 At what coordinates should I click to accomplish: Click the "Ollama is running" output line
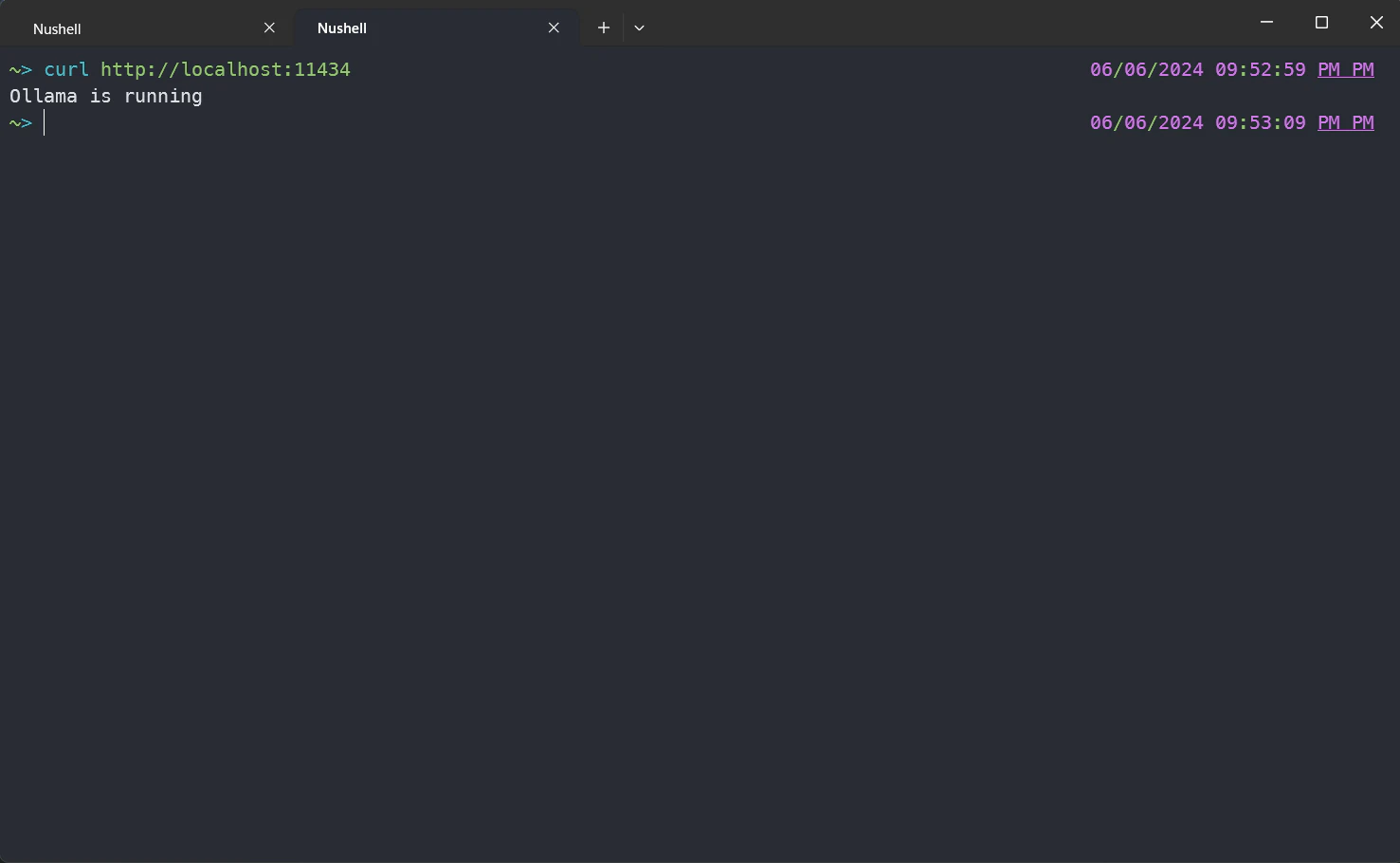(106, 96)
